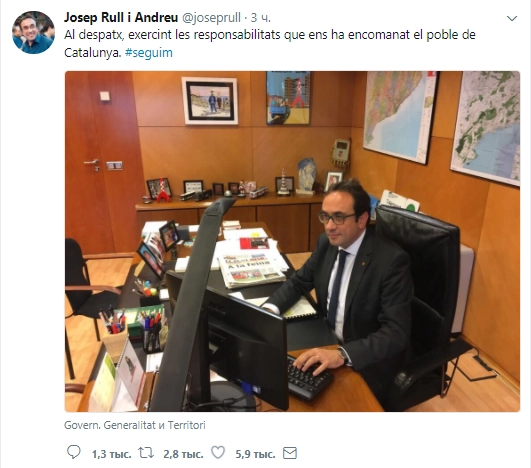Click the envelope direct message icon
Image resolution: width=531 pixels, height=468 pixels.
[x=290, y=453]
